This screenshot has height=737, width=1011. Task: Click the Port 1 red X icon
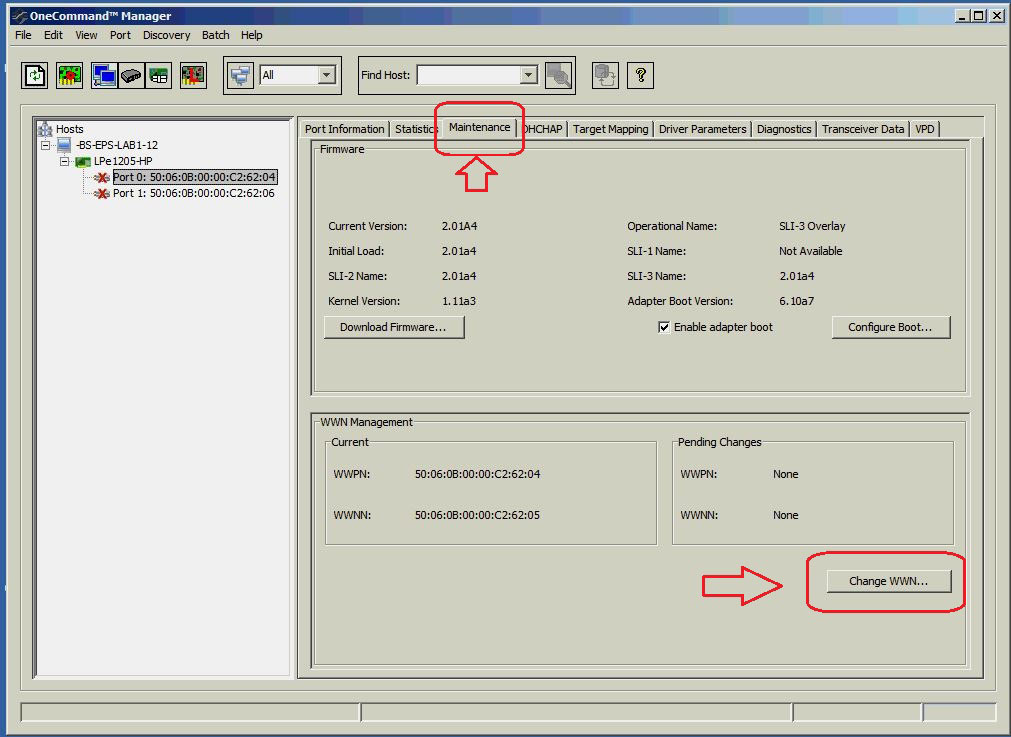(x=101, y=193)
